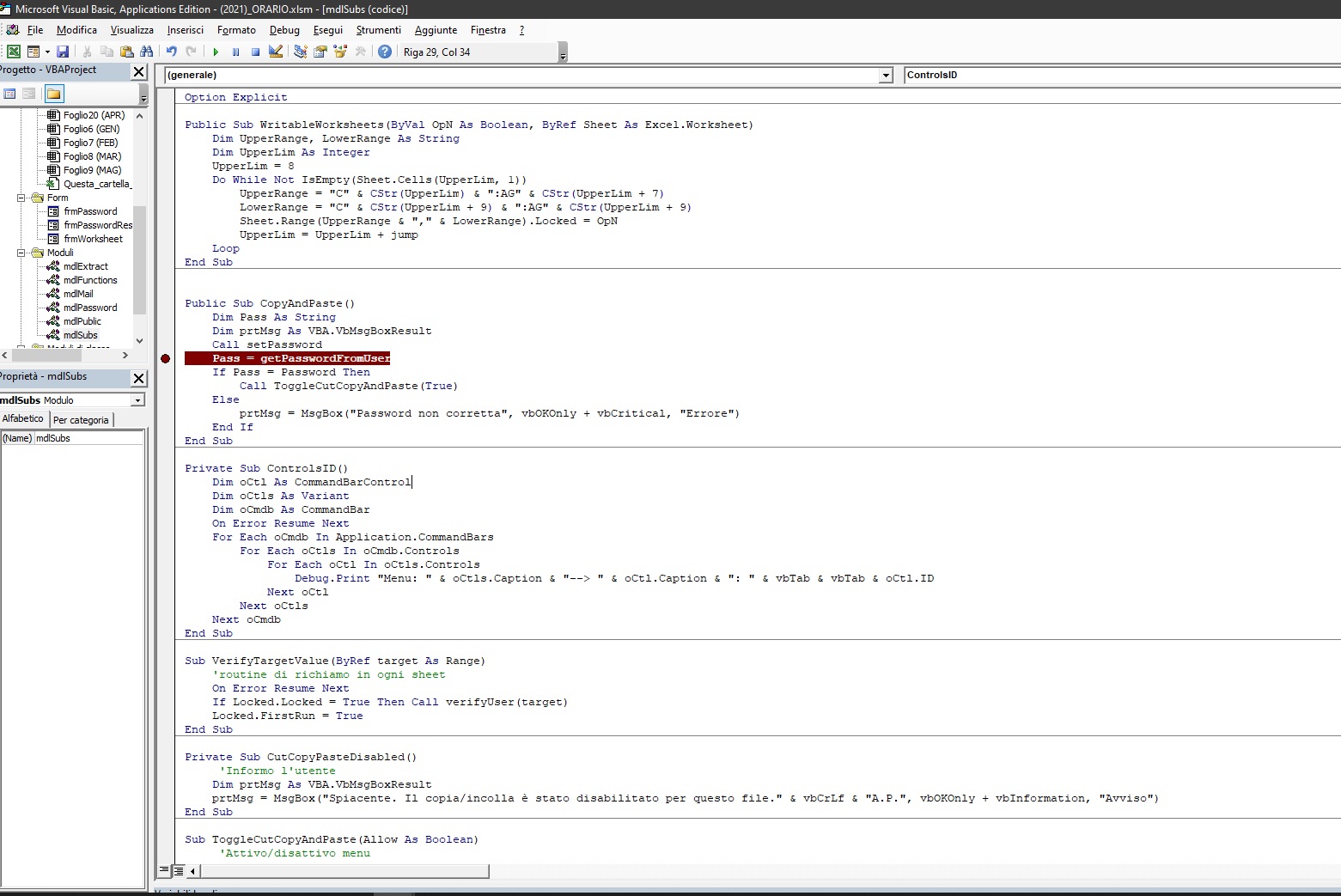Select Foglio7 (FEB) sheet in tree

point(90,143)
